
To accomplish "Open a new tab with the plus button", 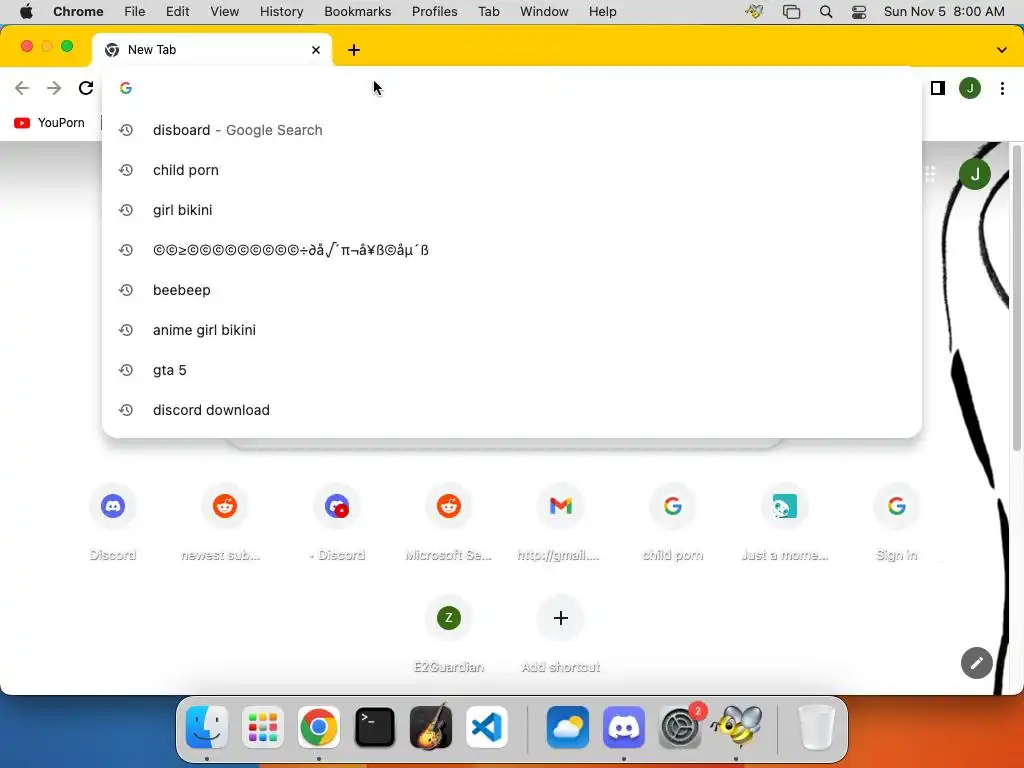I will pos(354,50).
